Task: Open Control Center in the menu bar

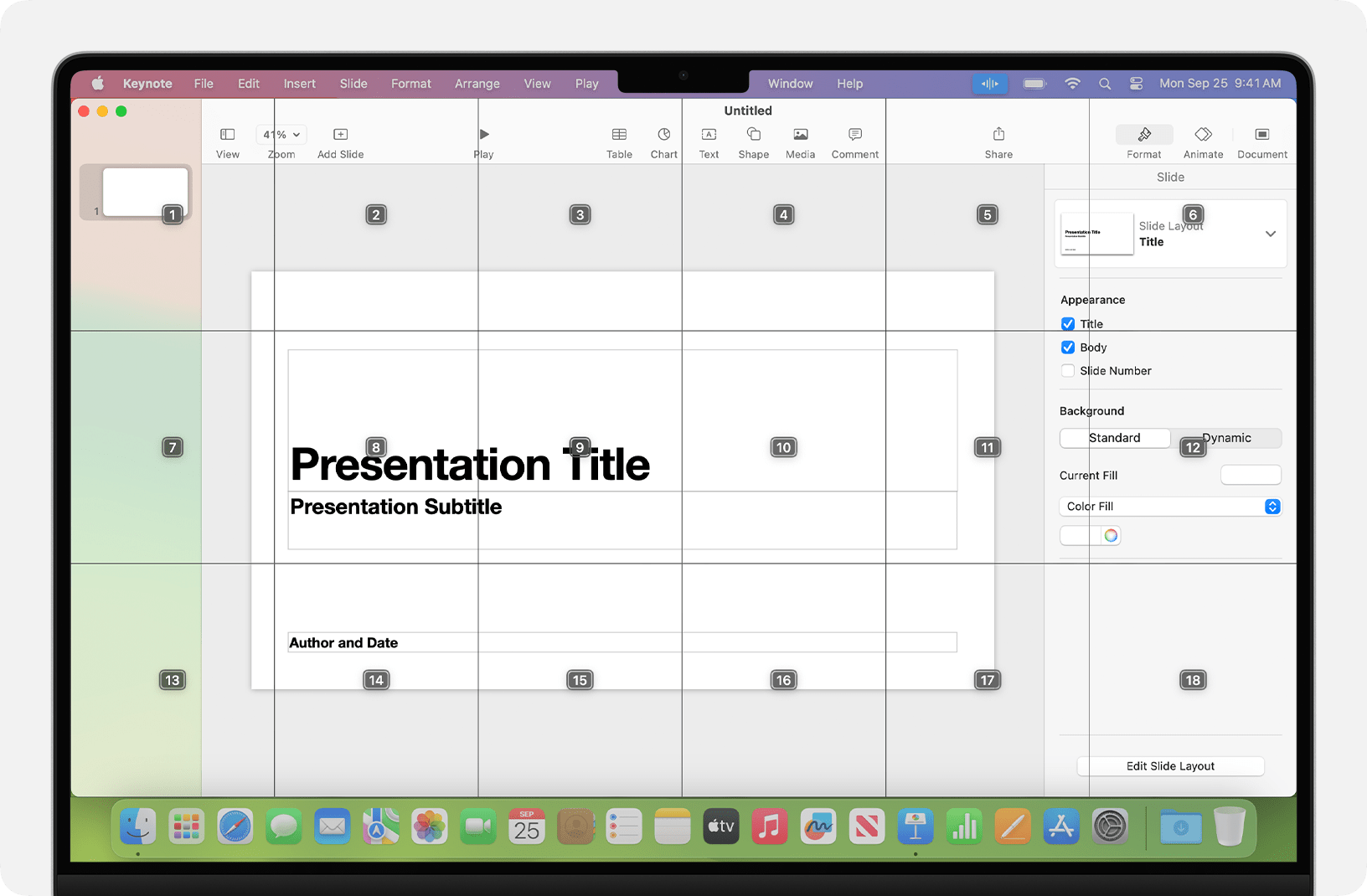Action: [1136, 84]
